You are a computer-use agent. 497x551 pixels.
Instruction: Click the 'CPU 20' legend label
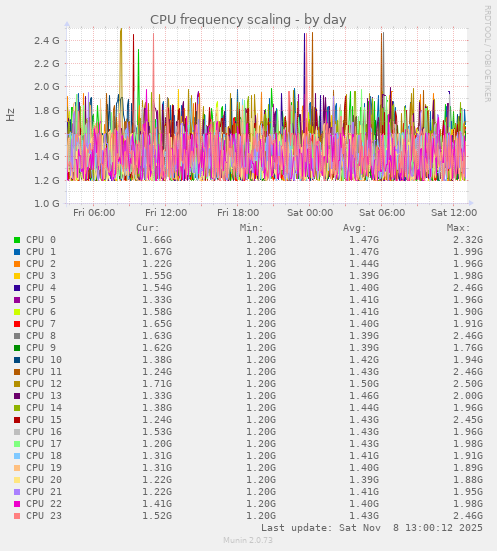[44, 480]
